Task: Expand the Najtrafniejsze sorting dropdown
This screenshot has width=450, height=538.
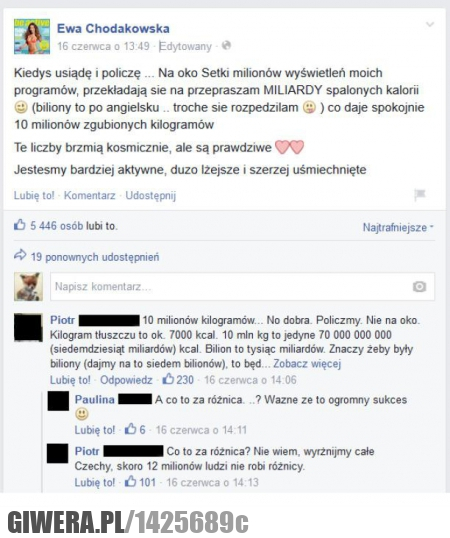Action: 398,227
